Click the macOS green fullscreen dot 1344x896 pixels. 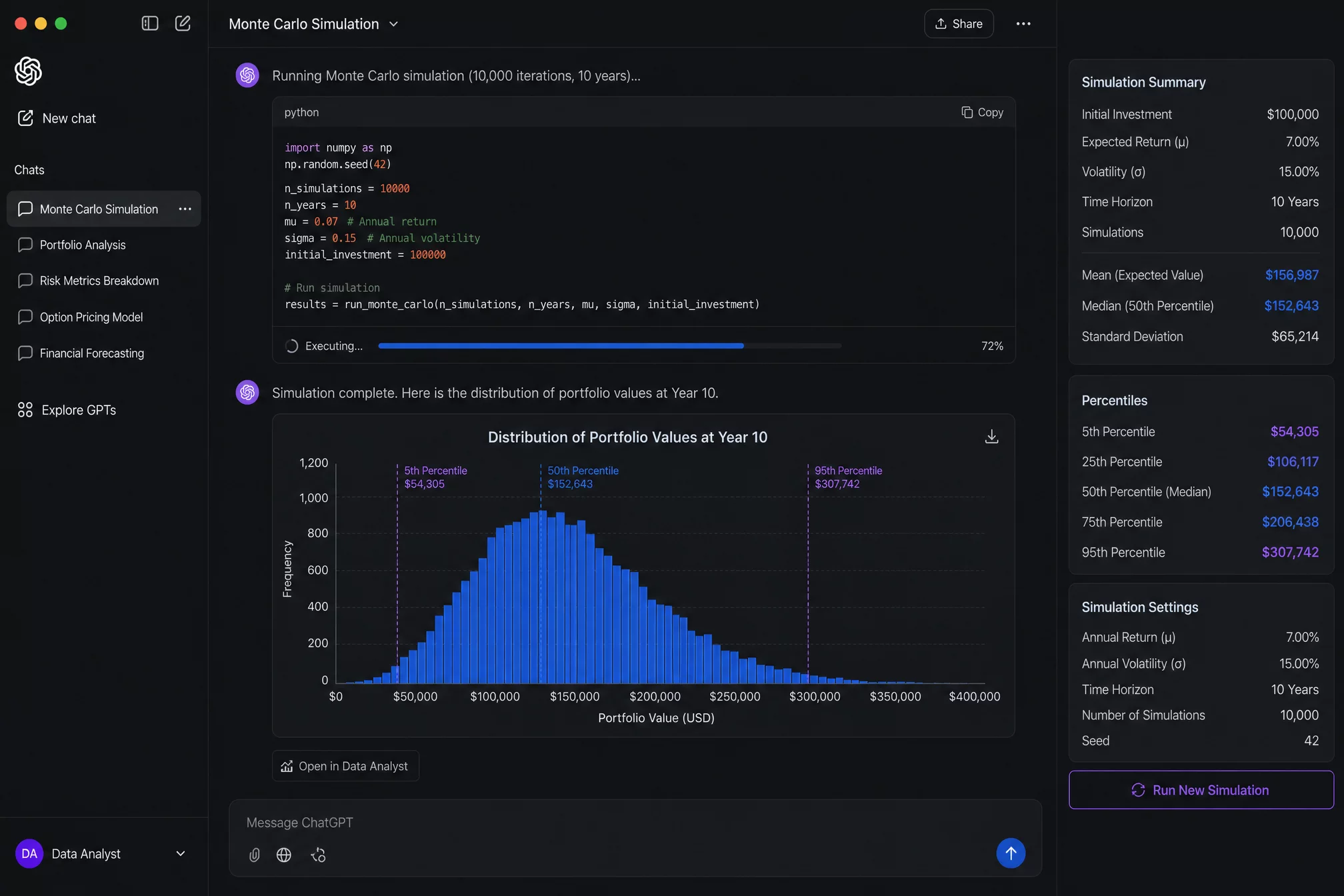[x=61, y=23]
